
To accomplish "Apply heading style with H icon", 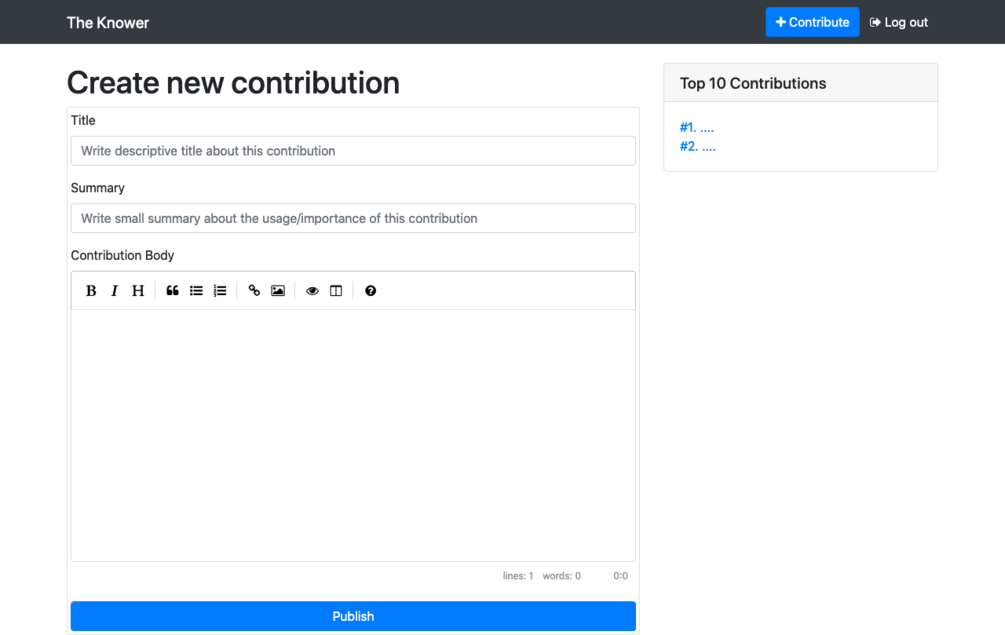I will point(138,291).
